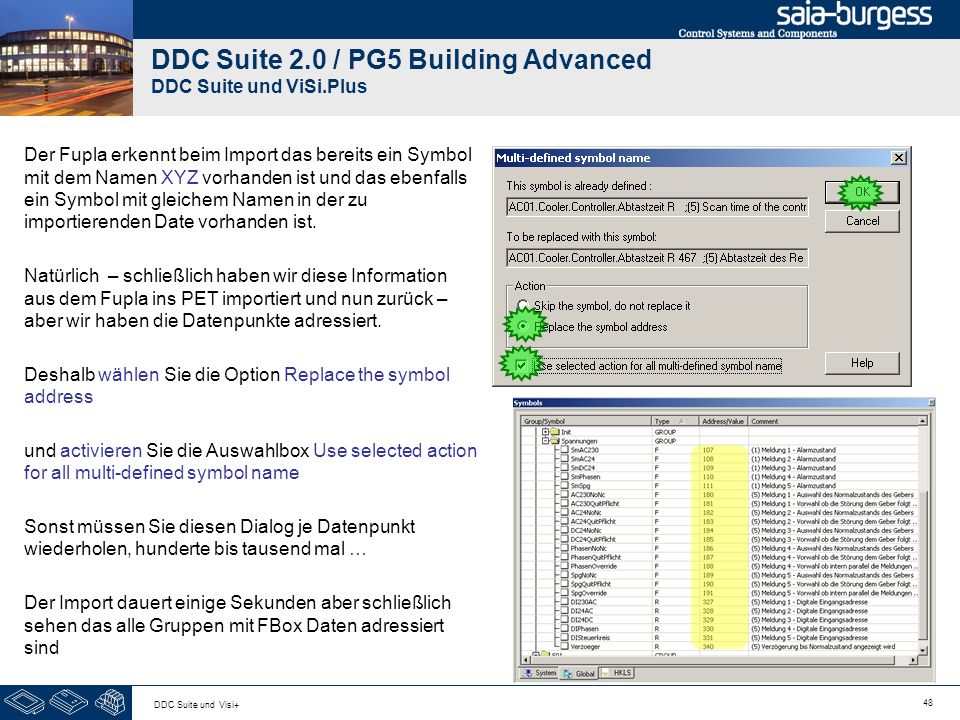Image resolution: width=960 pixels, height=720 pixels.
Task: Click Cancel in Multi-defined symbol dialog
Action: click(862, 221)
